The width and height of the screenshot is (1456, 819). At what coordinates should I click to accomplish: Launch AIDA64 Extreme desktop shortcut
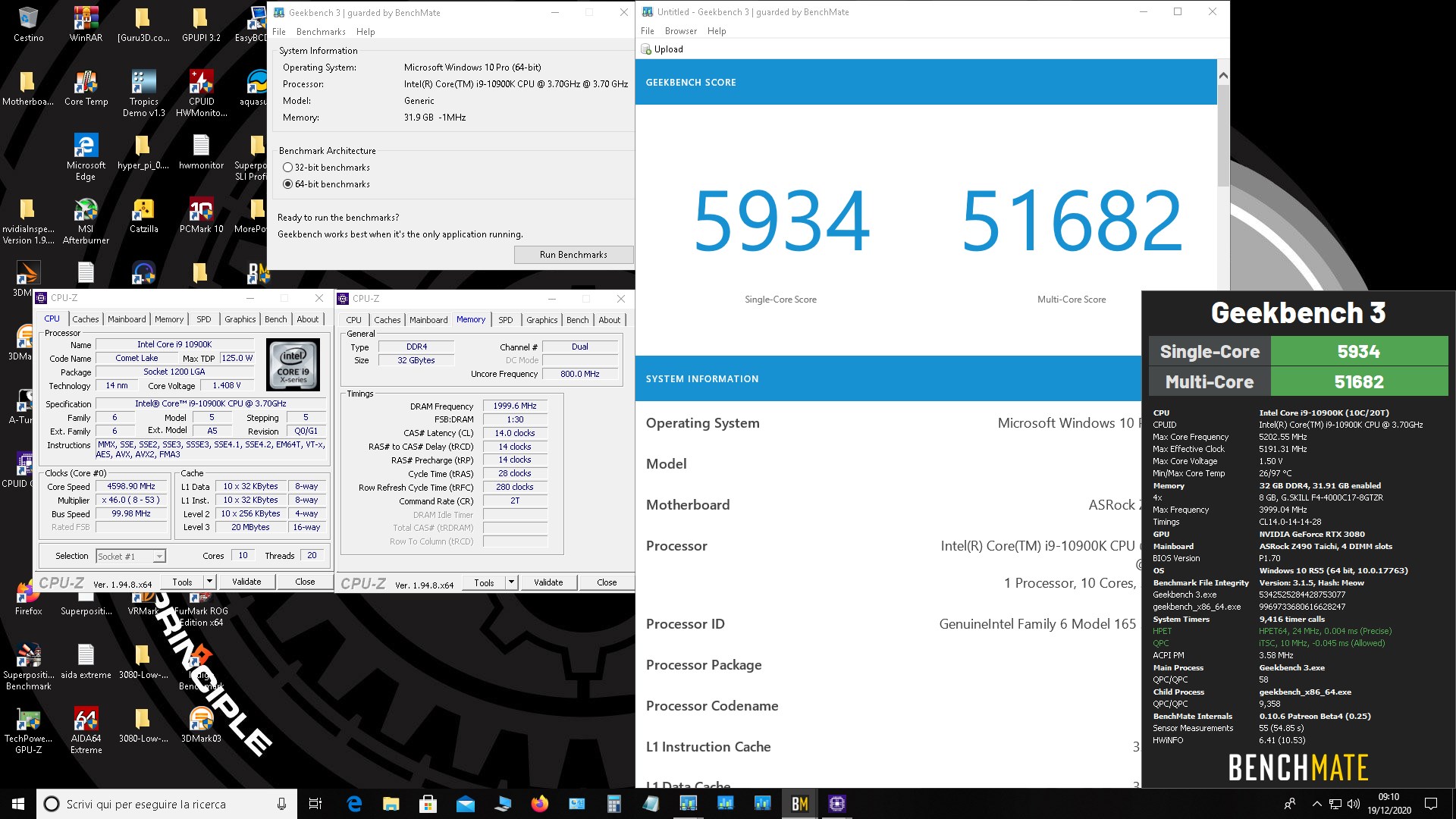pyautogui.click(x=86, y=730)
